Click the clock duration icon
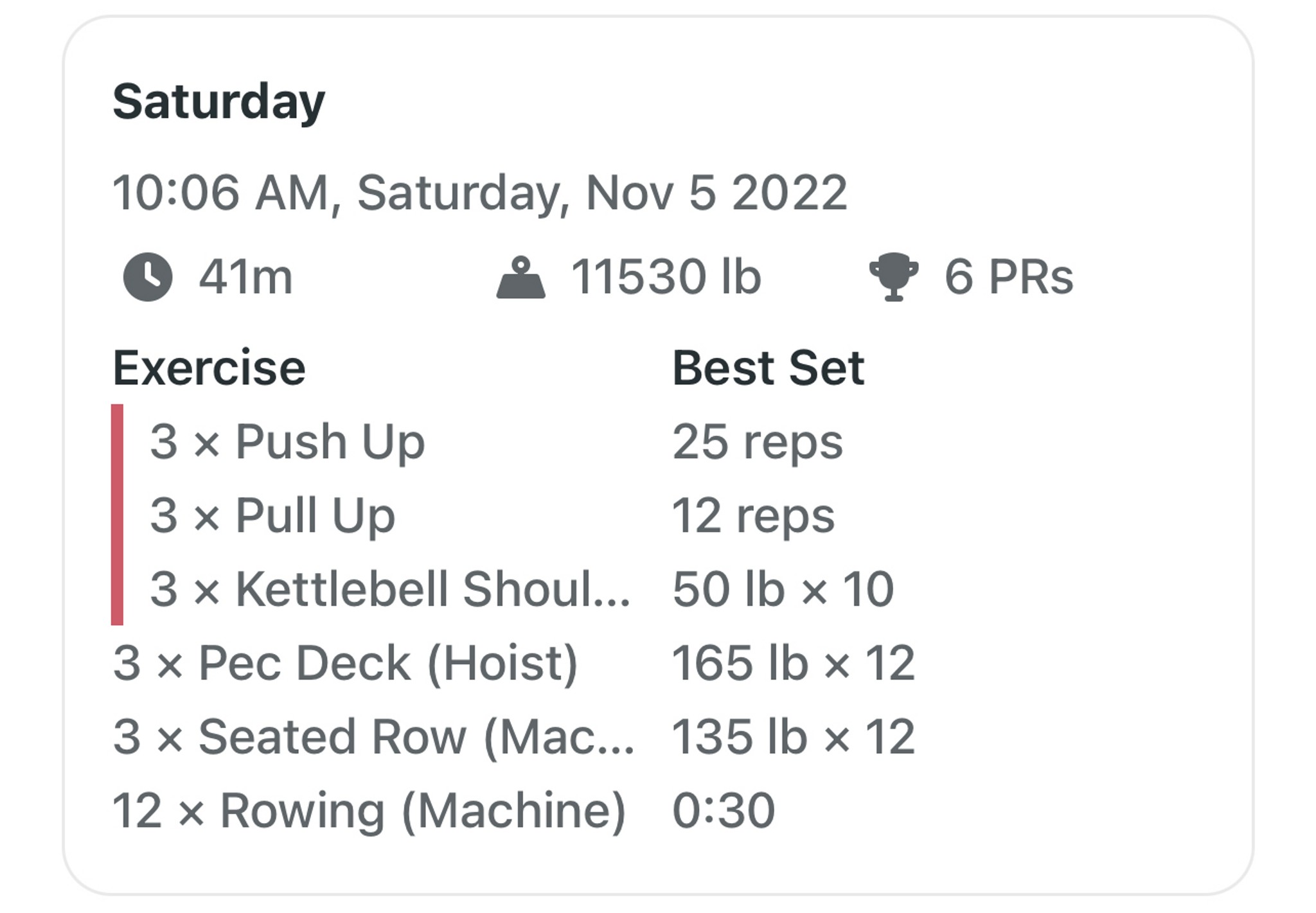The image size is (1316, 913). (148, 277)
